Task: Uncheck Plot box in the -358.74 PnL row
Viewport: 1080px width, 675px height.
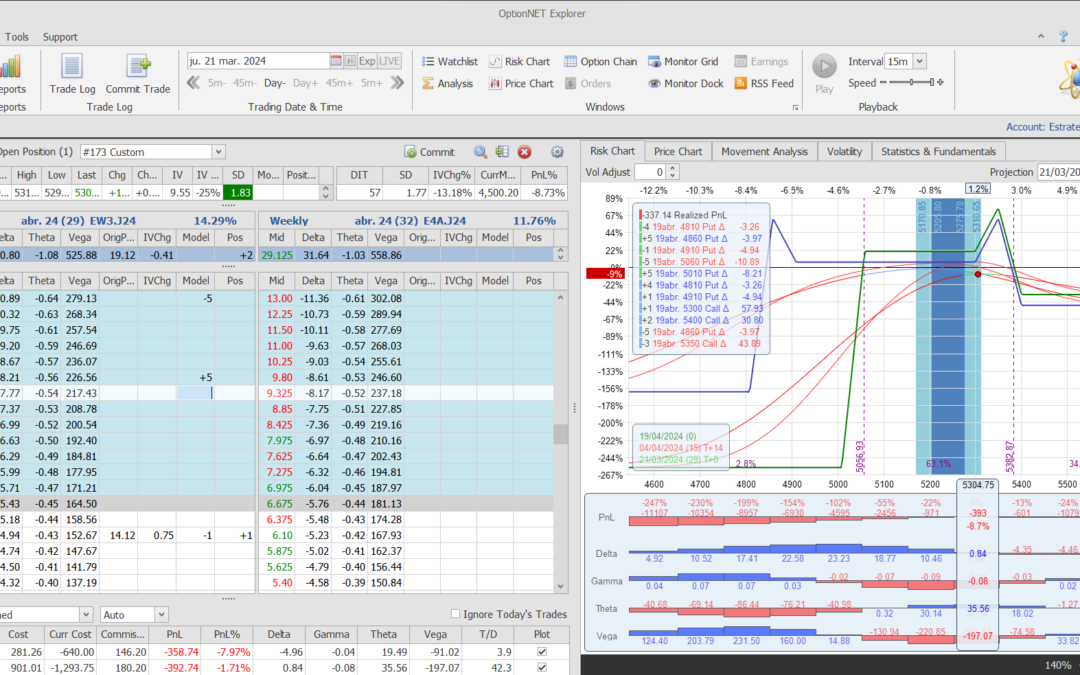Action: (x=542, y=652)
